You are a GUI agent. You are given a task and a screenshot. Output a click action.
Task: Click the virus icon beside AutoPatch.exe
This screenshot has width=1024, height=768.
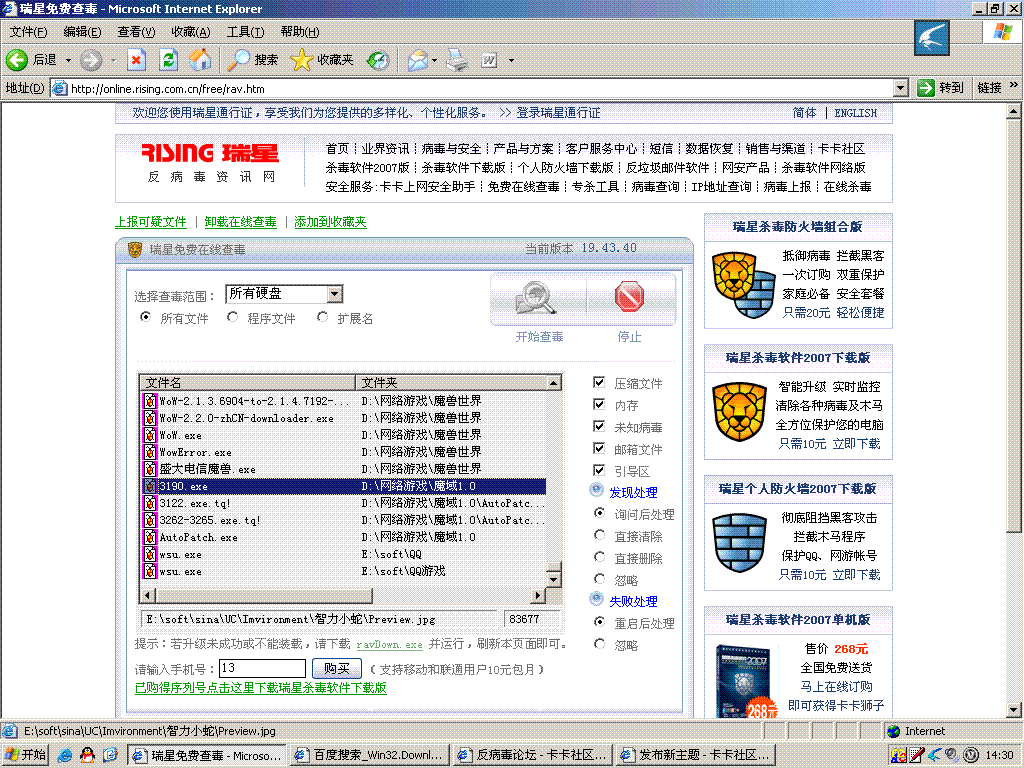tap(150, 537)
